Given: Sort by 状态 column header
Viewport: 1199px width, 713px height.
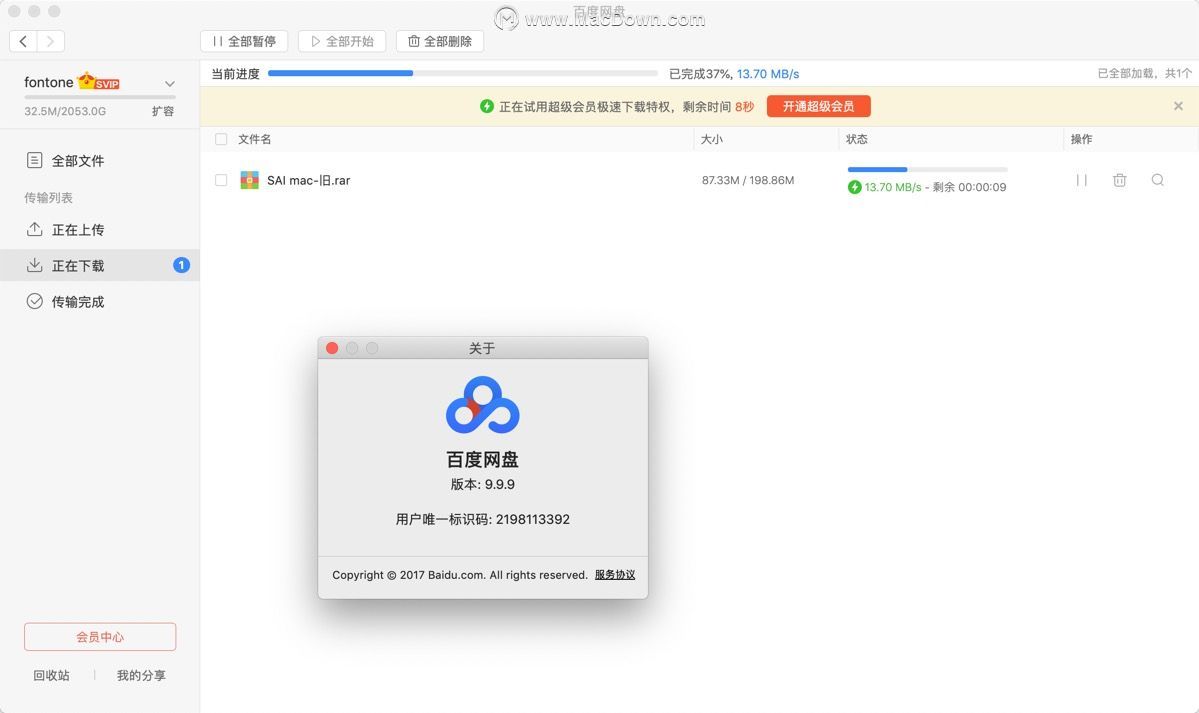Looking at the screenshot, I should point(856,139).
